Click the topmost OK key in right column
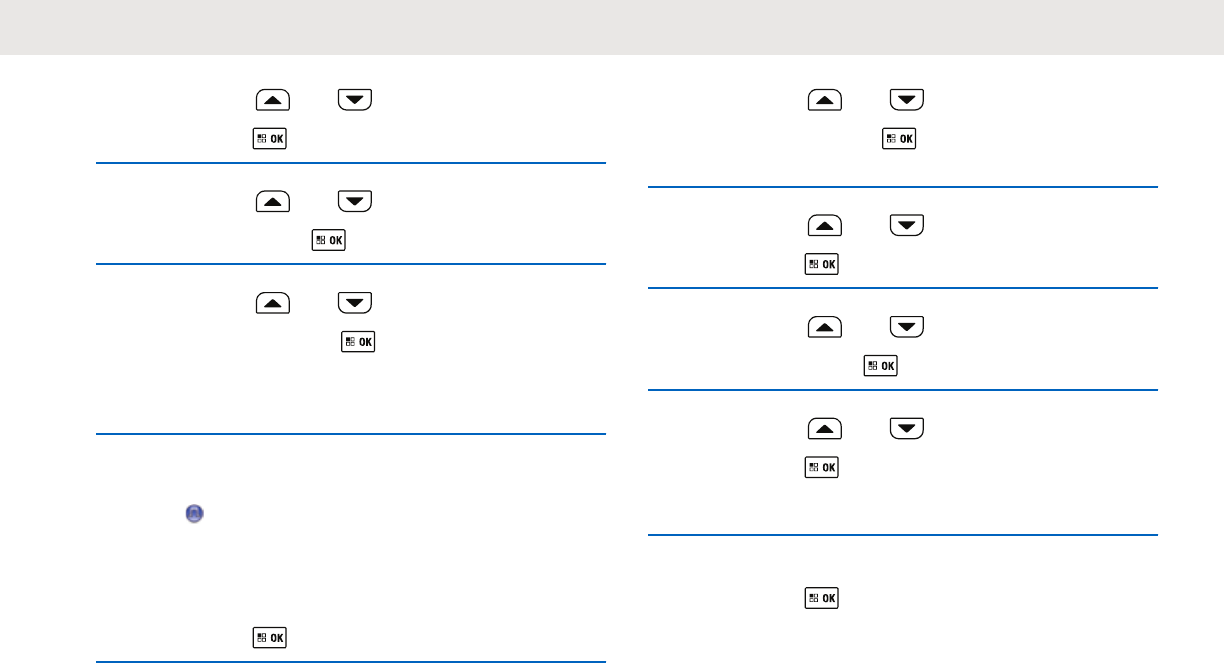The width and height of the screenshot is (1224, 663). pyautogui.click(x=899, y=138)
